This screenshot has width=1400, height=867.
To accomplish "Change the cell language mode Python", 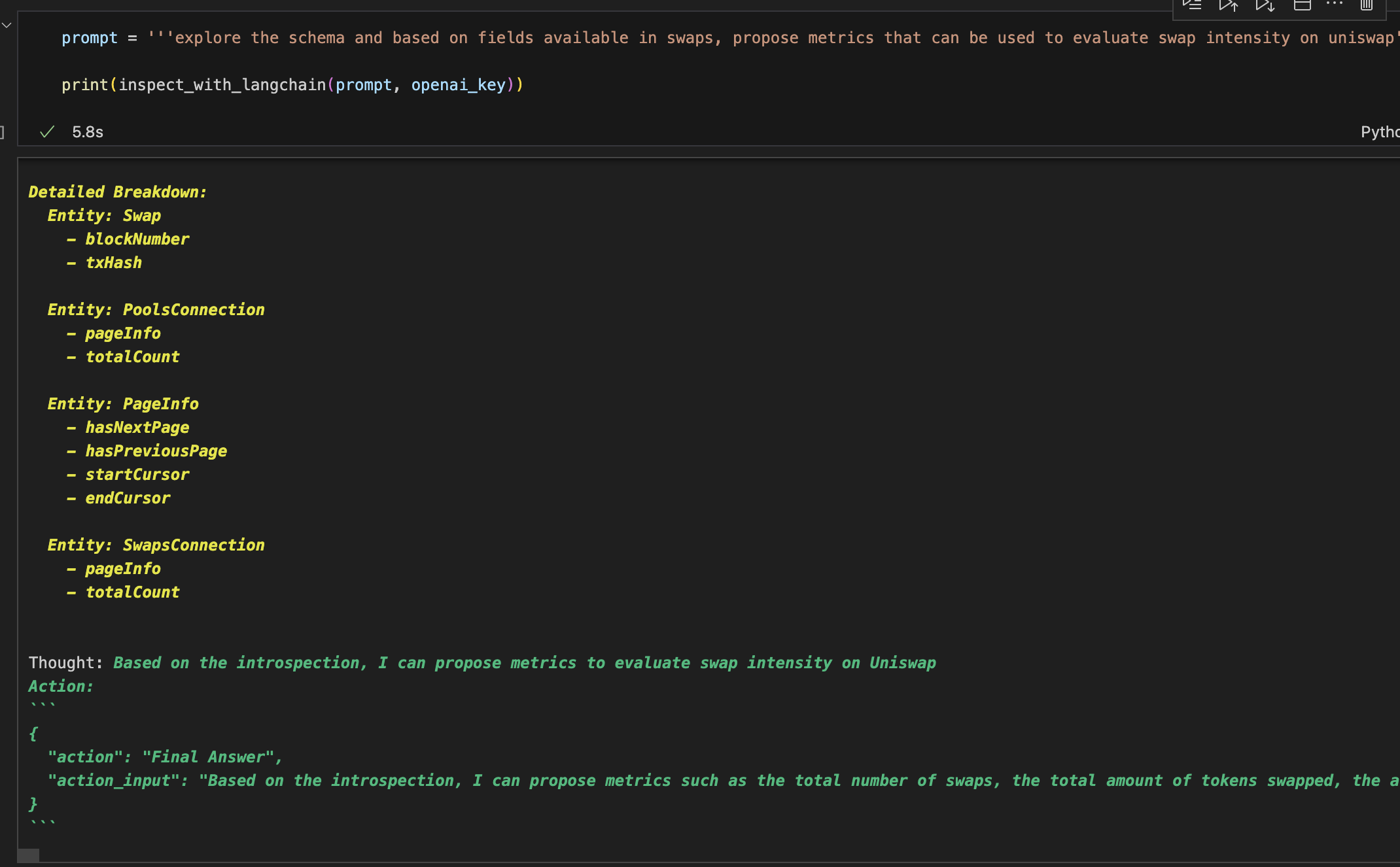I will [x=1379, y=132].
